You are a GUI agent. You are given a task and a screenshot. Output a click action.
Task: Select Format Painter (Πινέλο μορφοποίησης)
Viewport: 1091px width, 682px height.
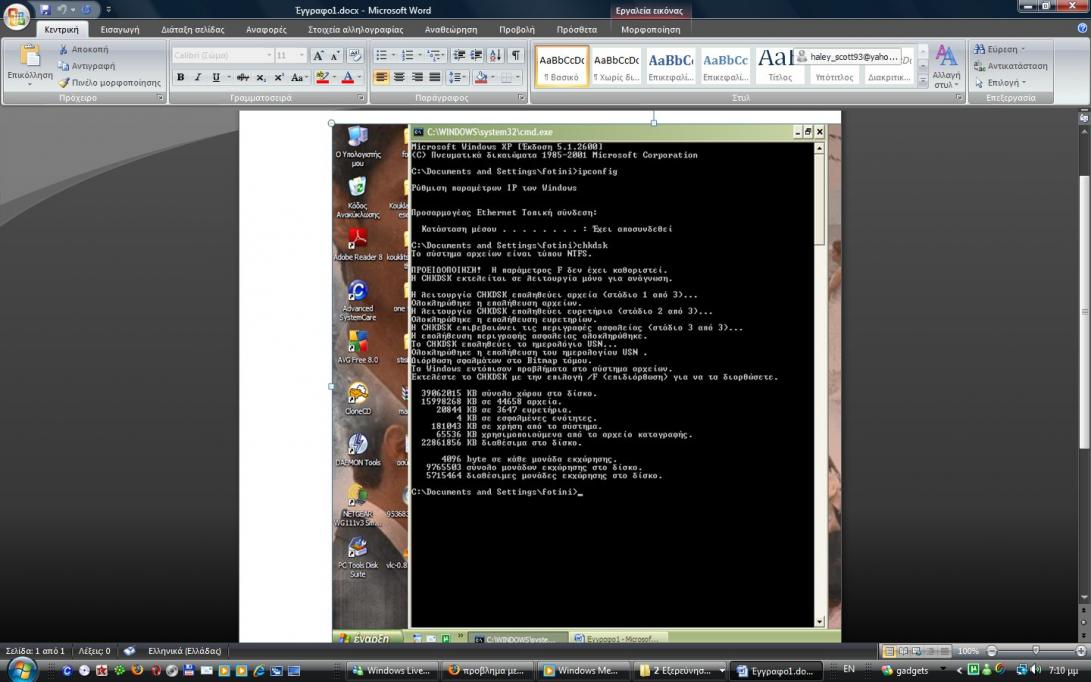click(109, 83)
